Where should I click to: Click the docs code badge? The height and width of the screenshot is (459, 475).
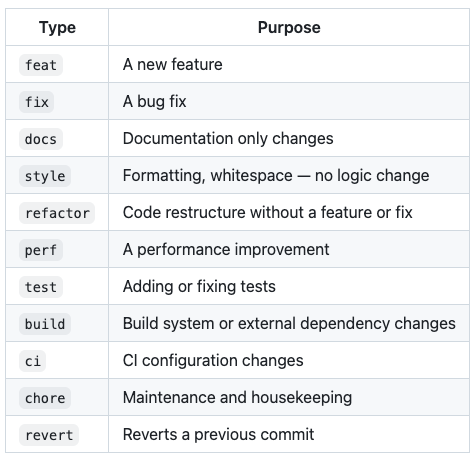(41, 139)
